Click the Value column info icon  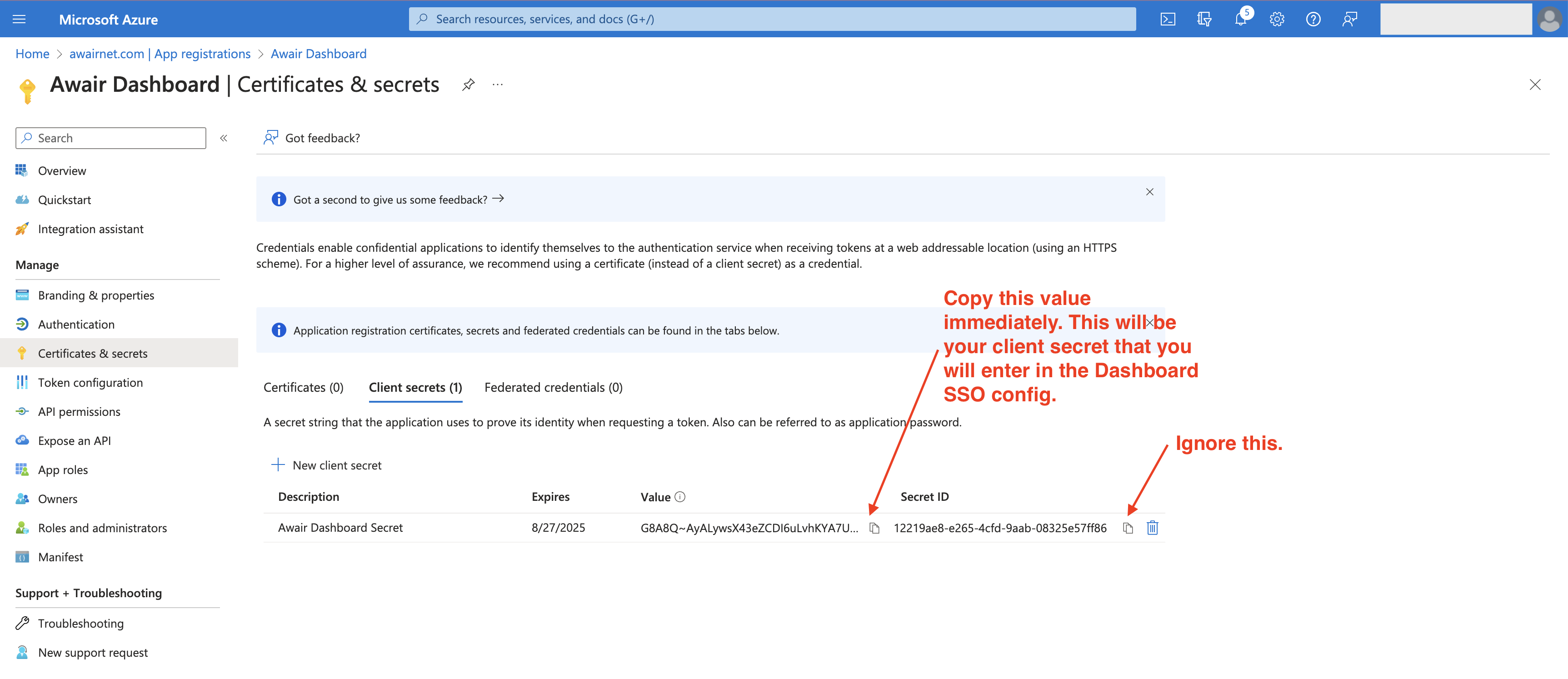point(680,497)
